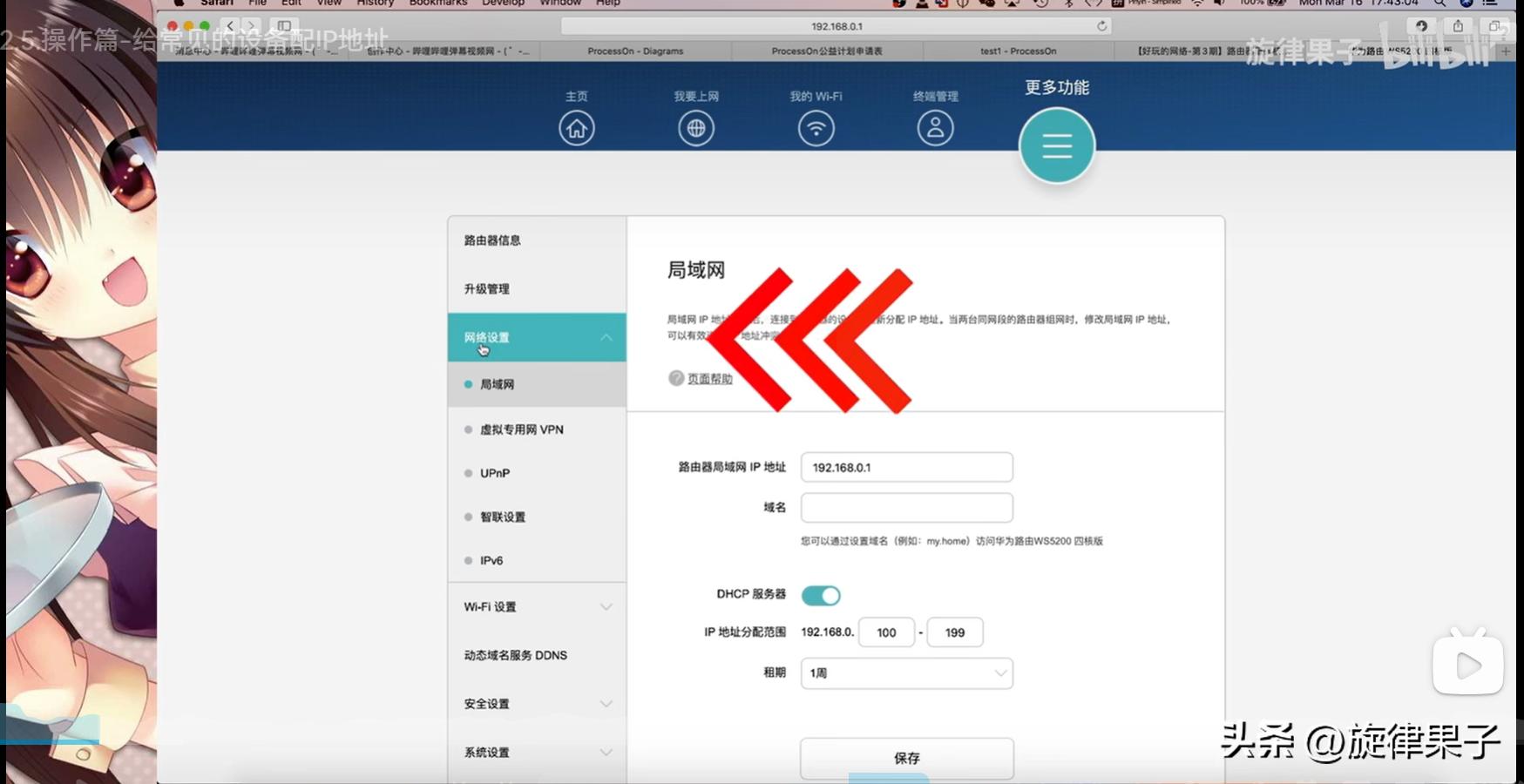Open 终端管理 via the person icon
Image resolution: width=1524 pixels, height=784 pixels.
click(x=934, y=127)
